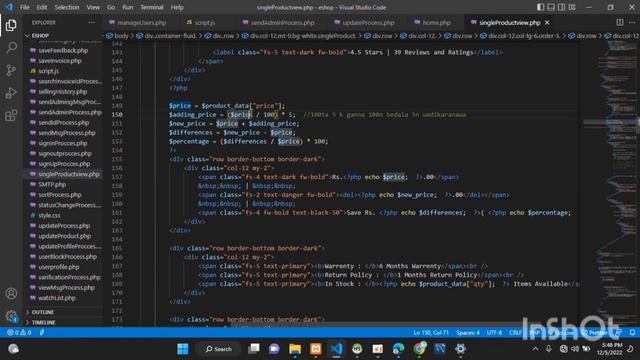Screen dimensions: 640x360
Task: Click taskbar Search box
Action: click(x=218, y=349)
